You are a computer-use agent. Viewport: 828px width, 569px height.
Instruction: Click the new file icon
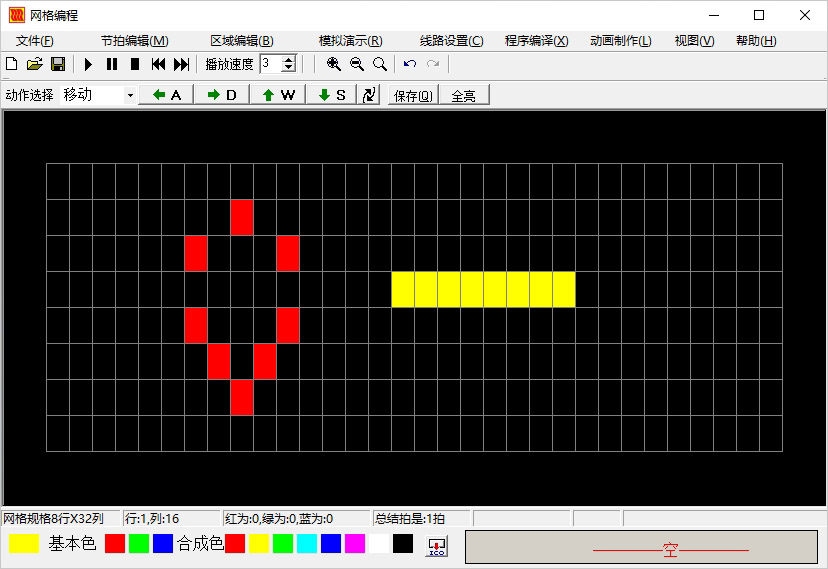(12, 64)
